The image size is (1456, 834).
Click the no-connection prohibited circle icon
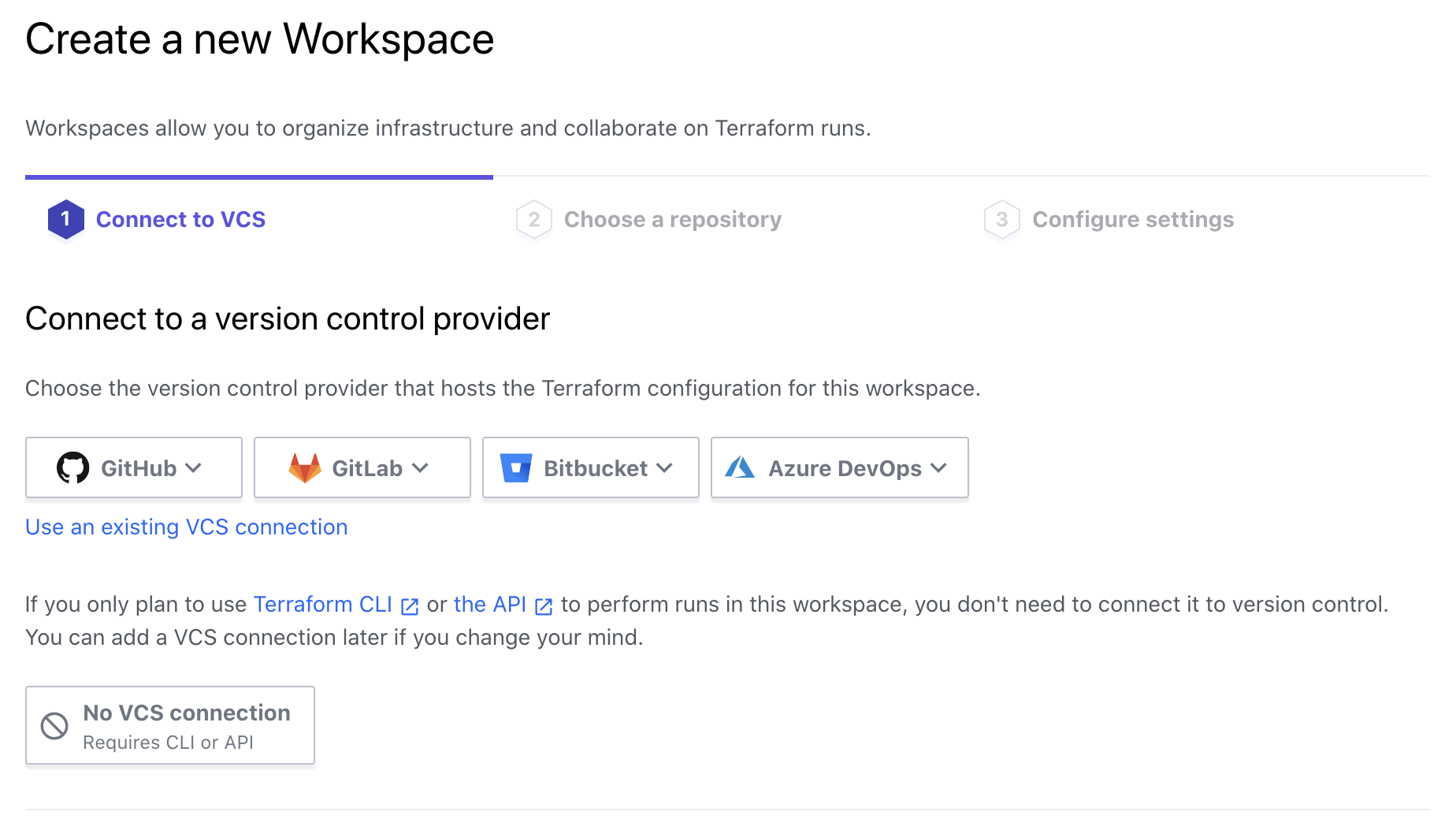pyautogui.click(x=54, y=725)
